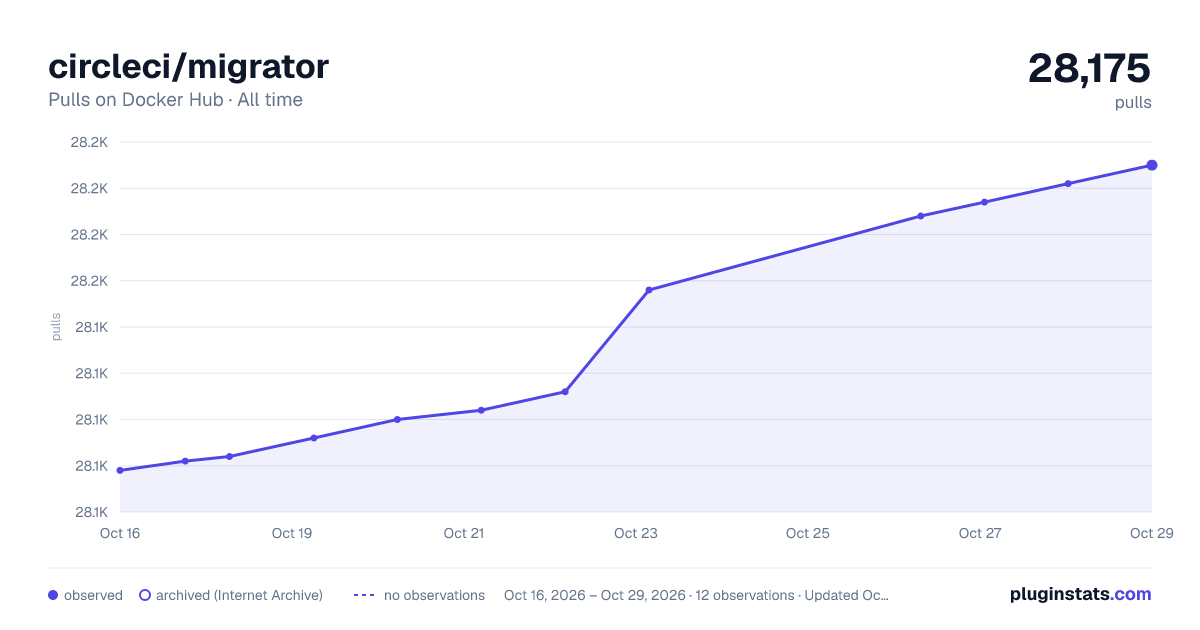Click the 'observed' legend label
Viewport: 1200px width, 630px height.
[x=93, y=595]
